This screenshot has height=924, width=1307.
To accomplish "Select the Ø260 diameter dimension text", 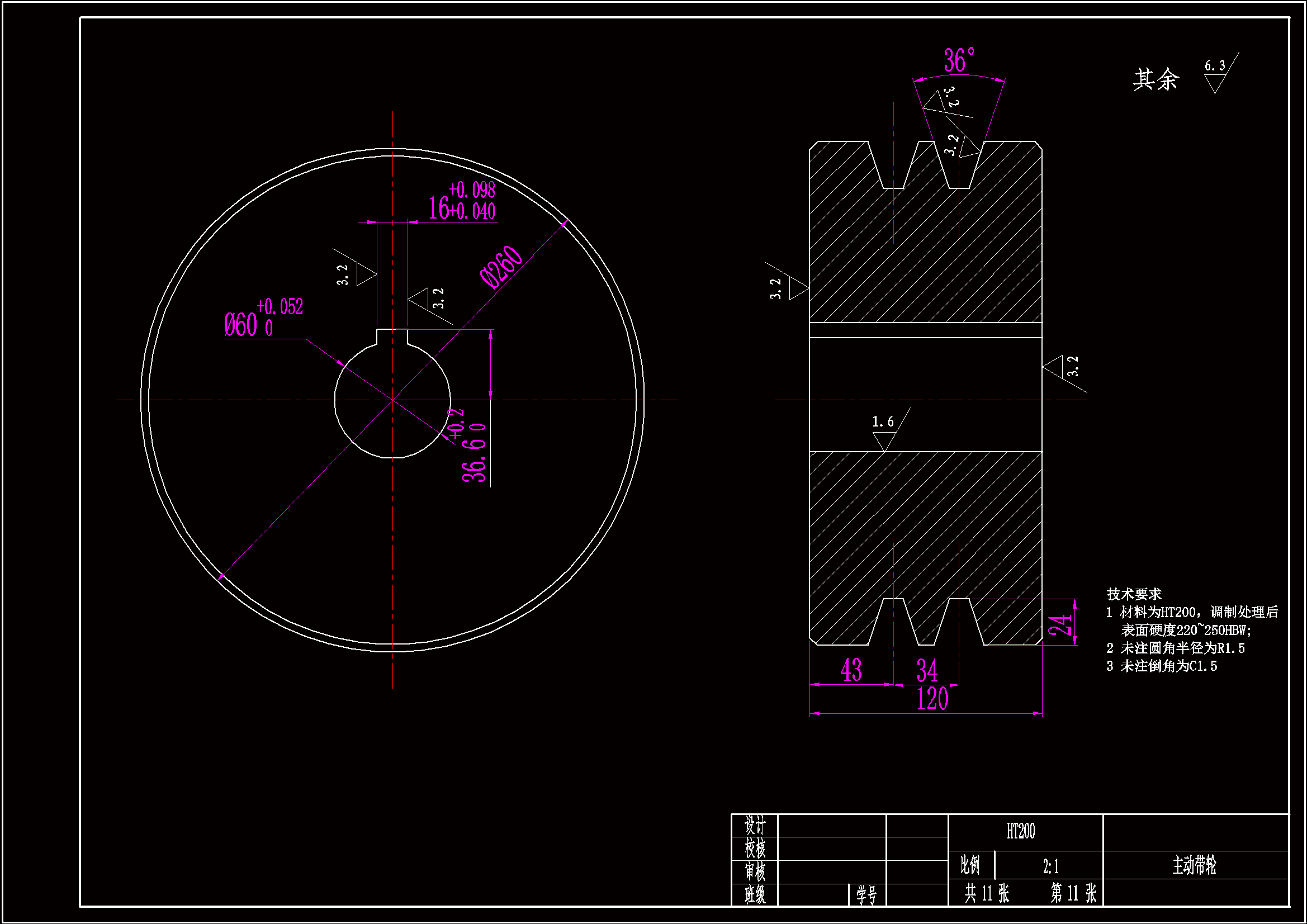I will [x=500, y=268].
